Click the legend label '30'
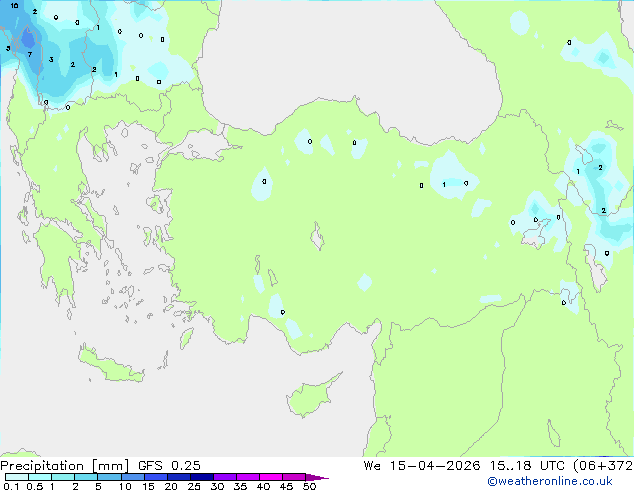The width and height of the screenshot is (634, 490). click(217, 486)
